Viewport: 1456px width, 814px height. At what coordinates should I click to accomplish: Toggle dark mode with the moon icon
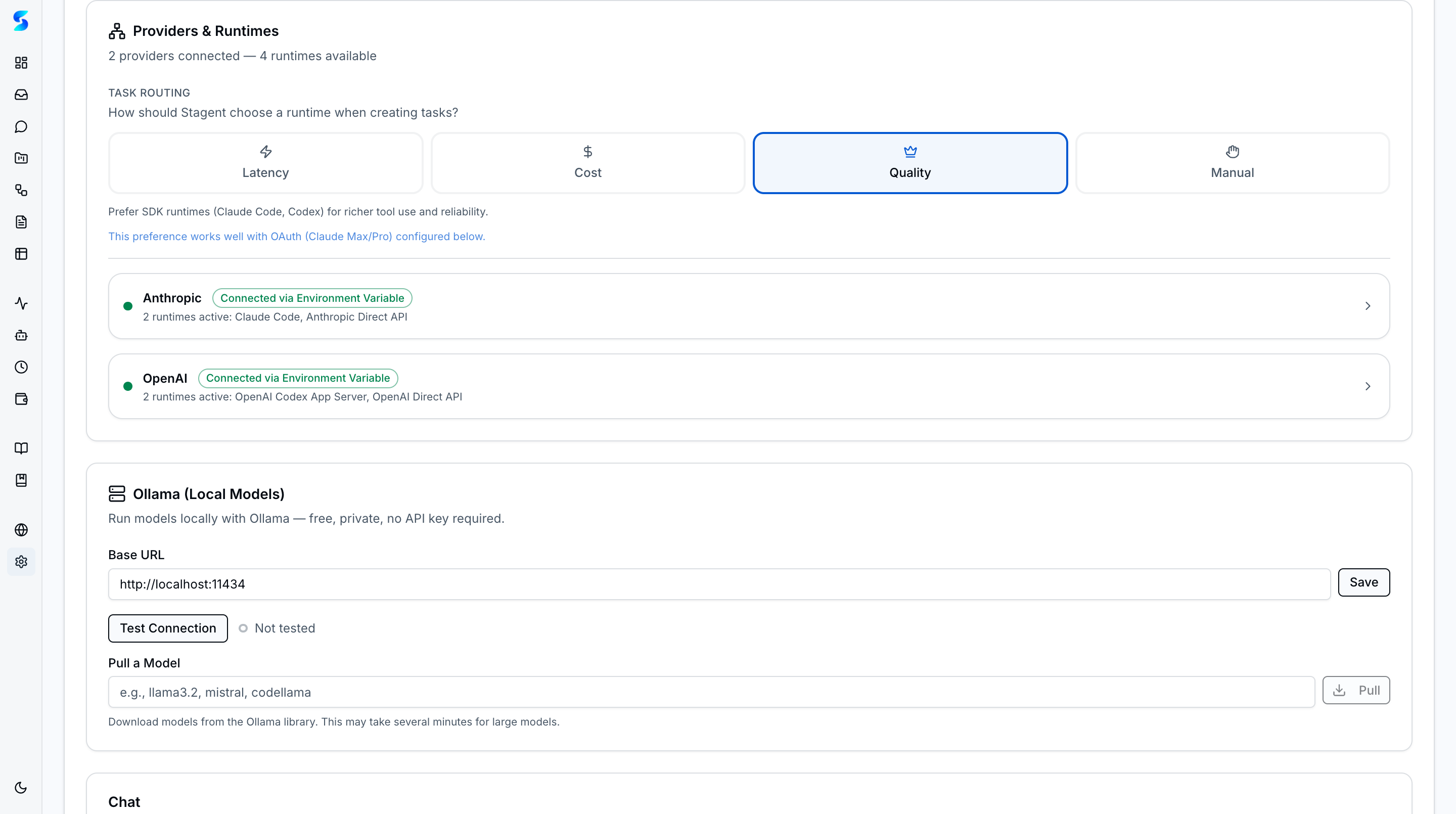pos(21,787)
